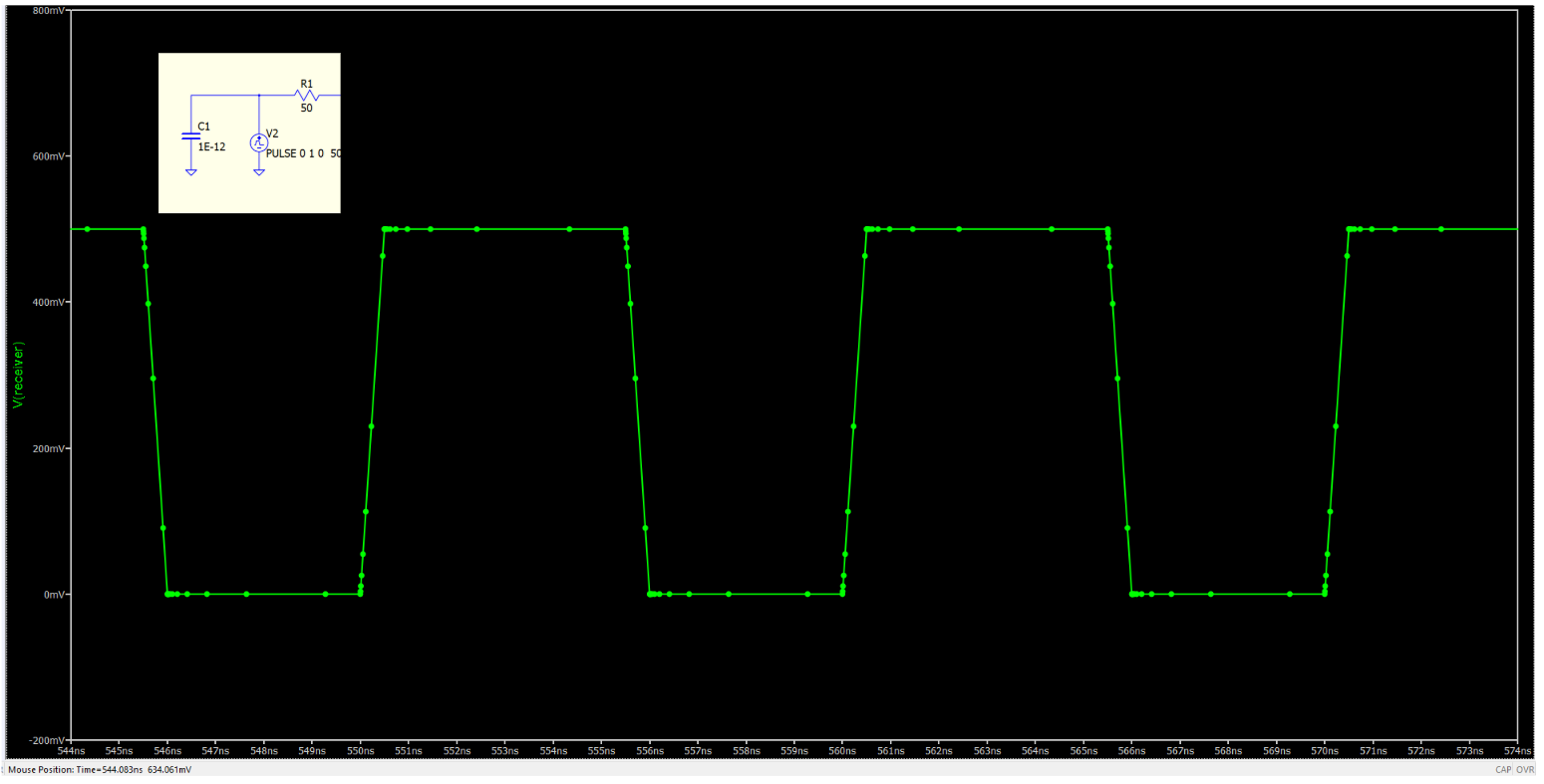Click the ground symbol below source V2
Image resolution: width=1544 pixels, height=784 pixels.
tap(259, 171)
